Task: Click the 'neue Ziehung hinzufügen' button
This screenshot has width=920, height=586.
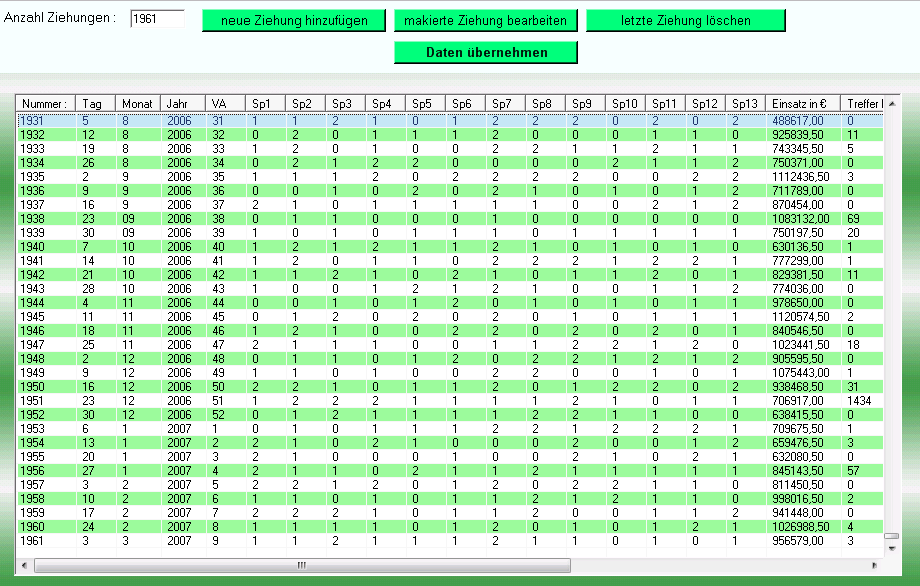Action: (294, 21)
